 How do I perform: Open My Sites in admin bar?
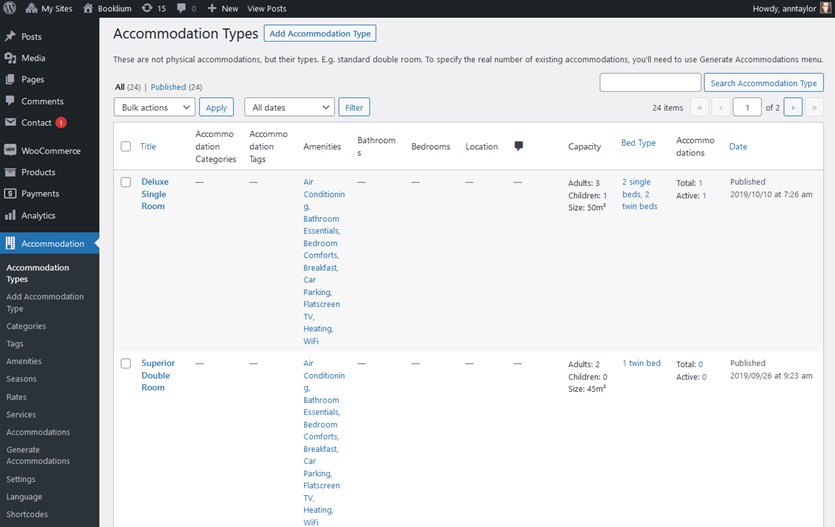pos(48,9)
